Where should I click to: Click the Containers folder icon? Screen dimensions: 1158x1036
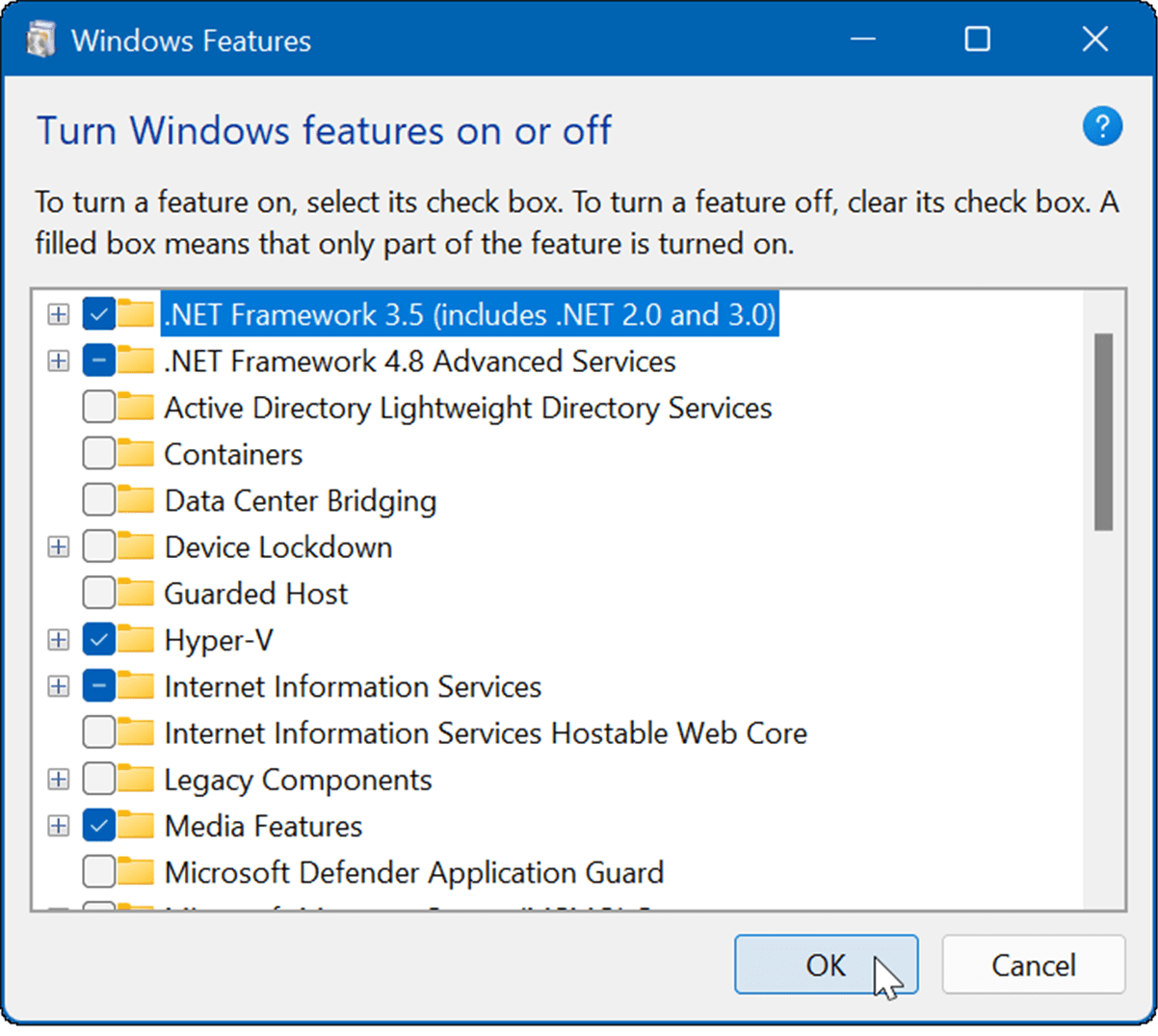pyautogui.click(x=136, y=454)
